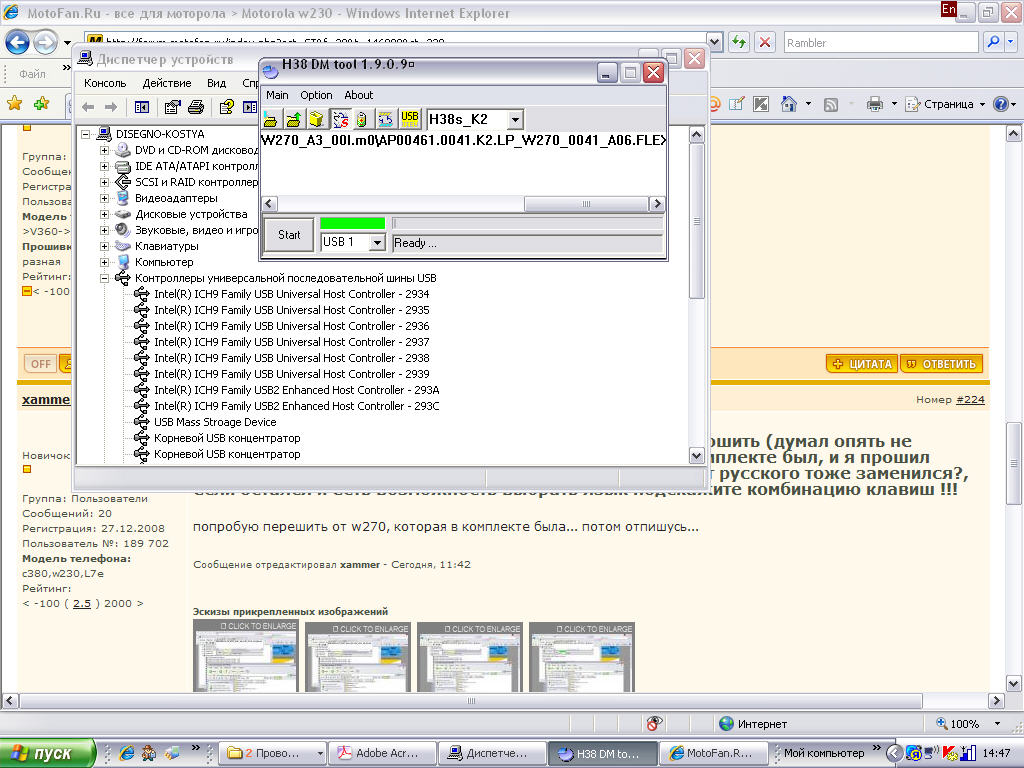Click the Forward arrow in Device Manager toolbar

click(x=111, y=107)
